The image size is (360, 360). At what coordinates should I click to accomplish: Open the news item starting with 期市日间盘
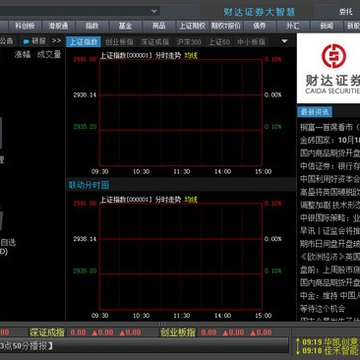330,244
